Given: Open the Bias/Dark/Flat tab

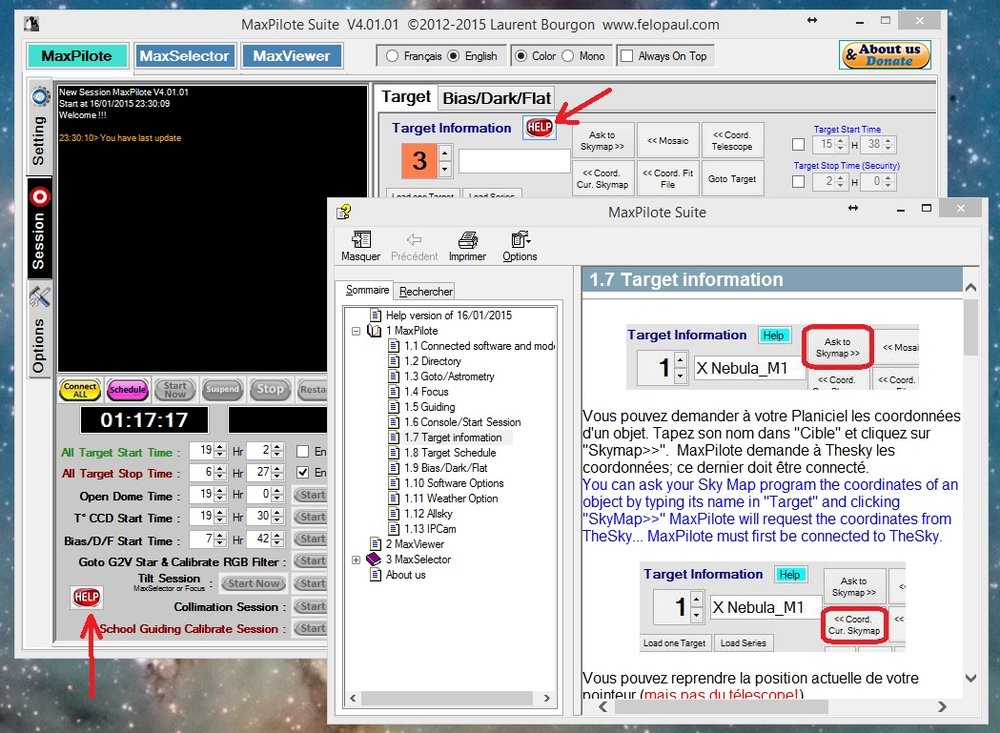Looking at the screenshot, I should [496, 98].
